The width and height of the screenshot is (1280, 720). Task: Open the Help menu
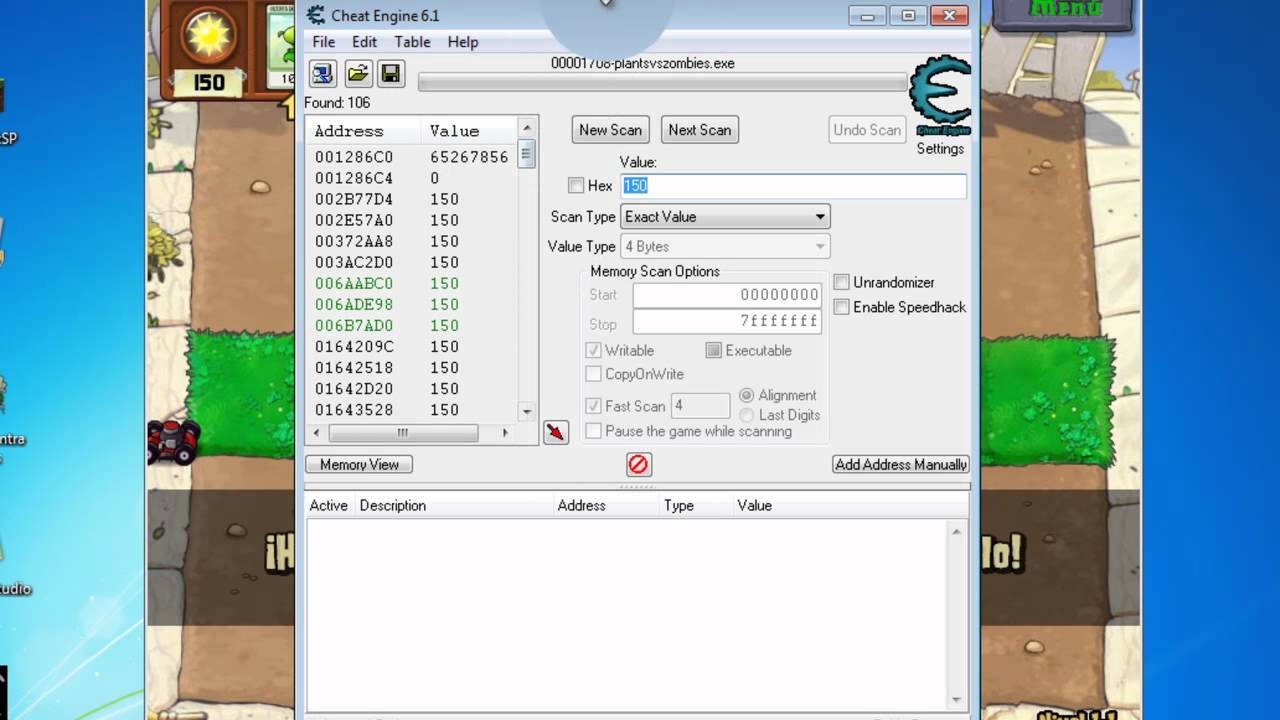coord(463,42)
